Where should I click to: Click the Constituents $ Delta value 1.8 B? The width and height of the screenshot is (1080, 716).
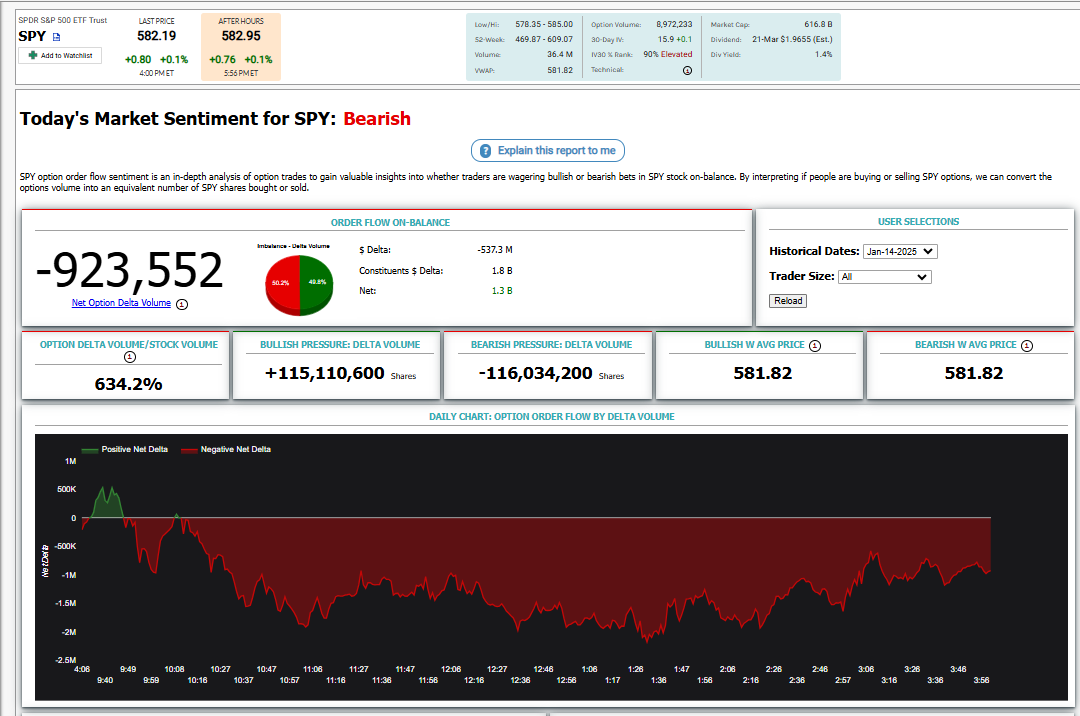point(502,271)
